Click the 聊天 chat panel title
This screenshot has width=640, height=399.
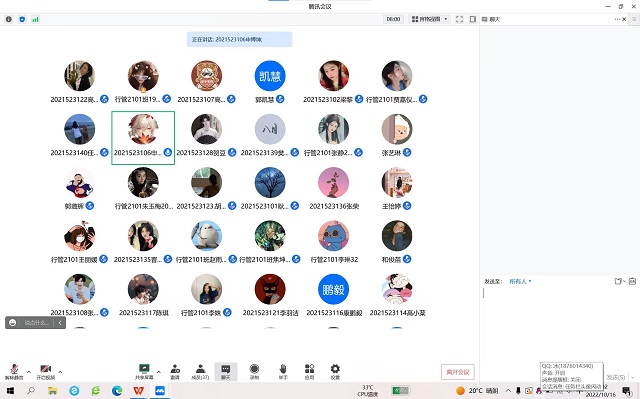tap(495, 19)
